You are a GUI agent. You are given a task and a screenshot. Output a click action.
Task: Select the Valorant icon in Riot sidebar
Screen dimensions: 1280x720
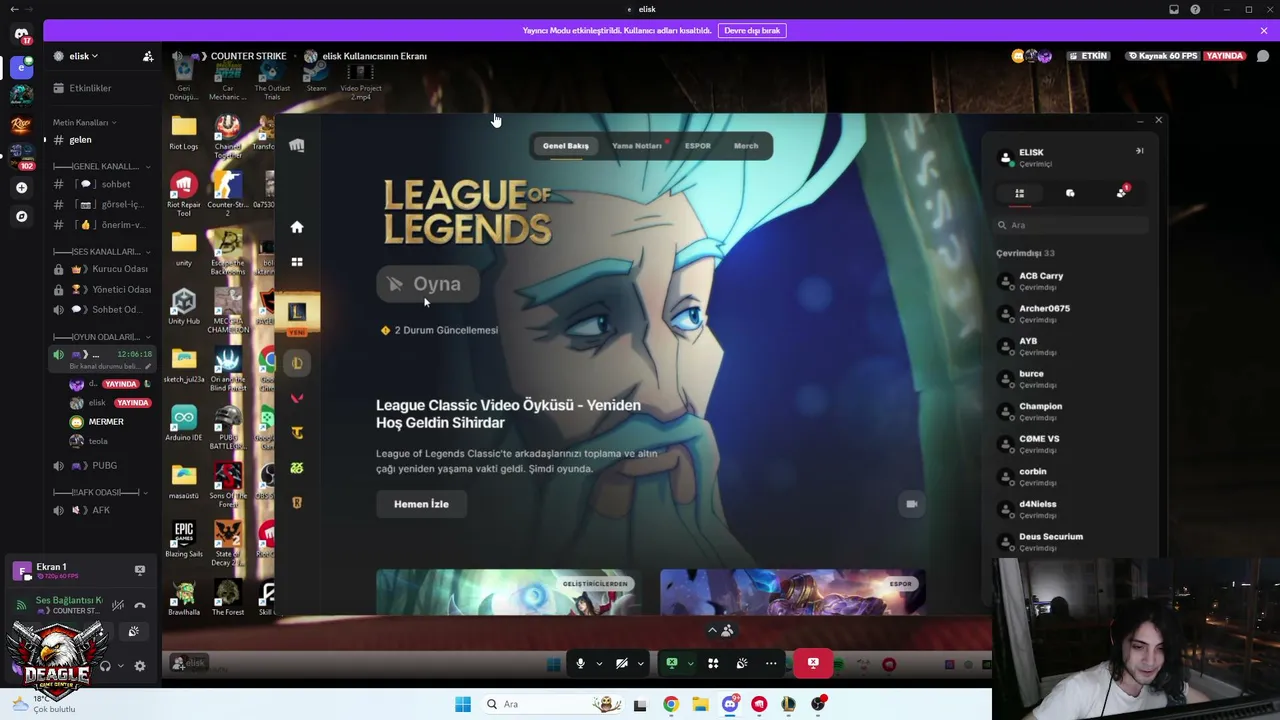[x=297, y=398]
